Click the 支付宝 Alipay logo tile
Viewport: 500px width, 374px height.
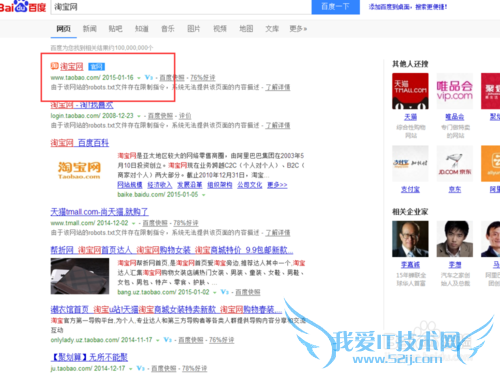[x=410, y=164]
